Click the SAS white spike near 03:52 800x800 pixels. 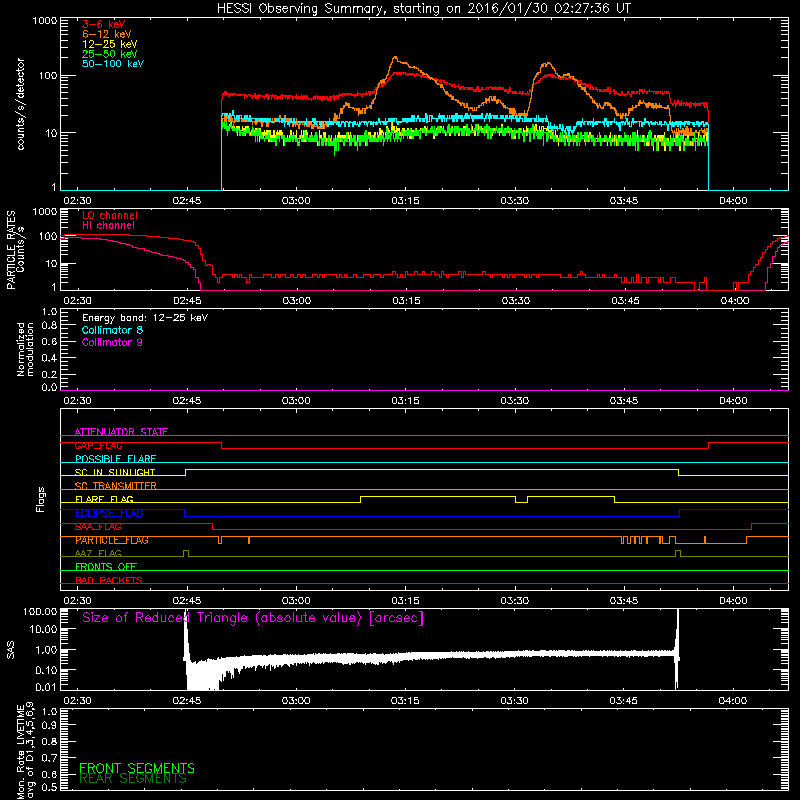click(x=677, y=648)
